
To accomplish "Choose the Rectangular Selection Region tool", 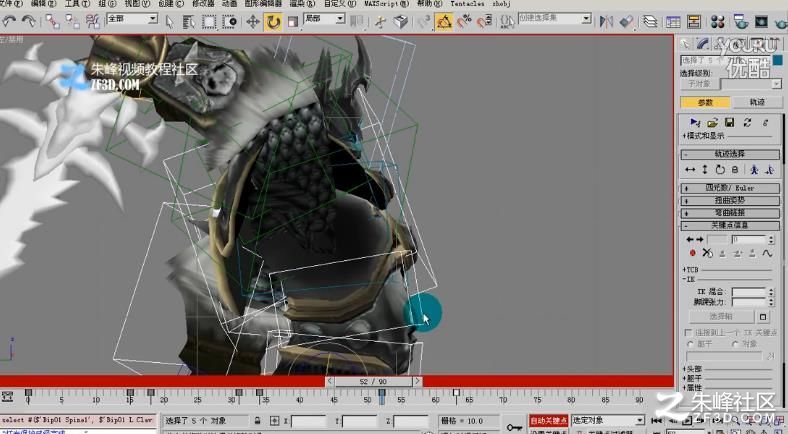I will point(209,22).
